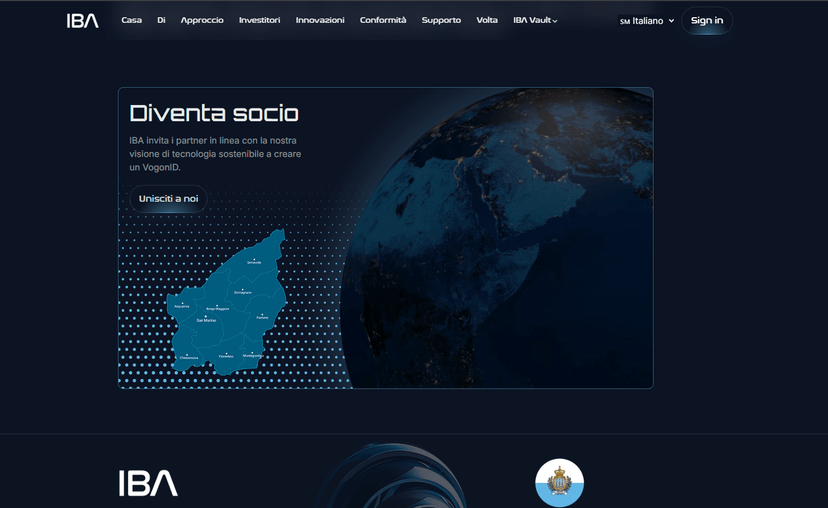Viewport: 828px width, 508px height.
Task: Open the Casa menu item
Action: 131,20
